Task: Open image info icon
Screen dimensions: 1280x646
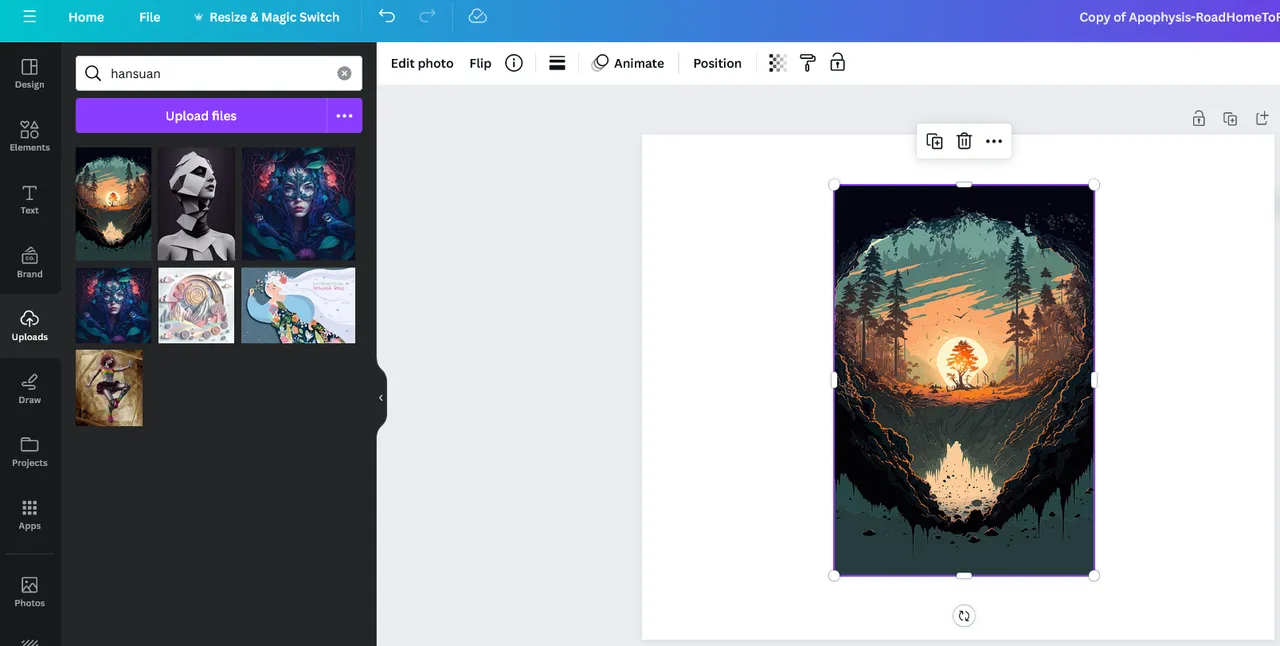Action: (x=514, y=63)
